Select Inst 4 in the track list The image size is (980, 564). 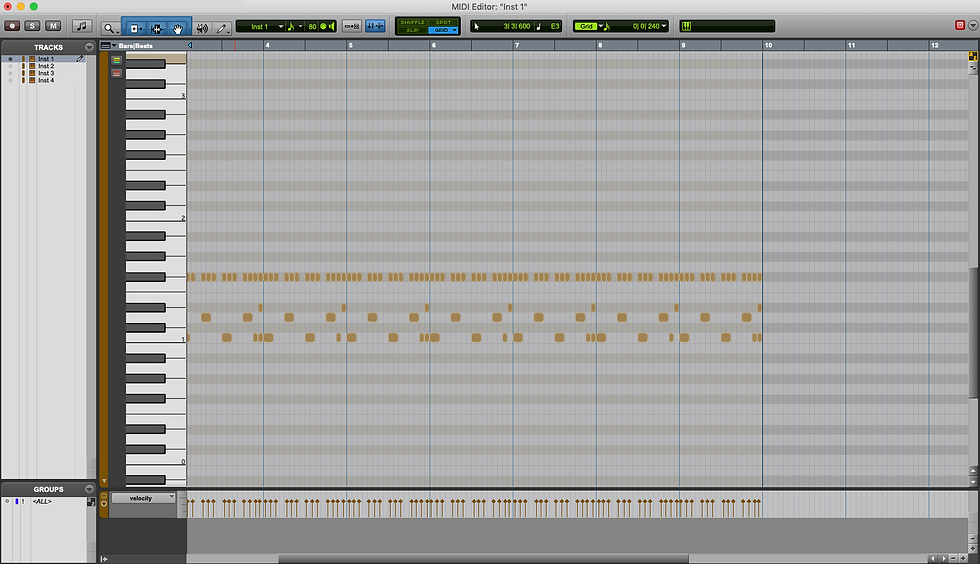click(46, 80)
